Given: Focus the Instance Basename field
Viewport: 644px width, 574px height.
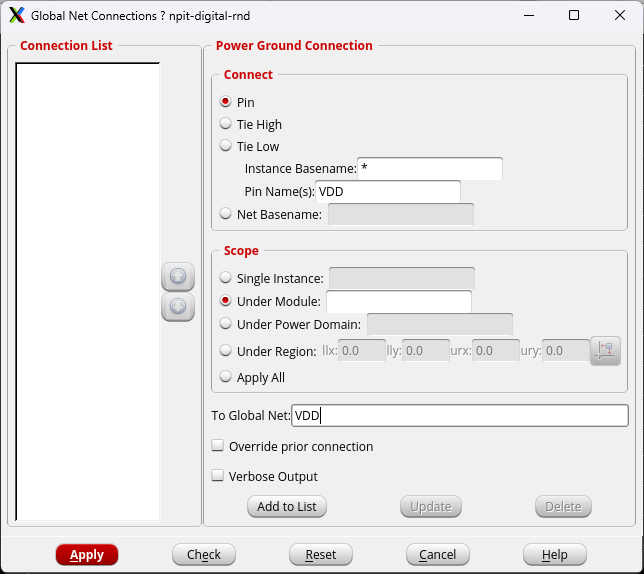Looking at the screenshot, I should [x=430, y=168].
